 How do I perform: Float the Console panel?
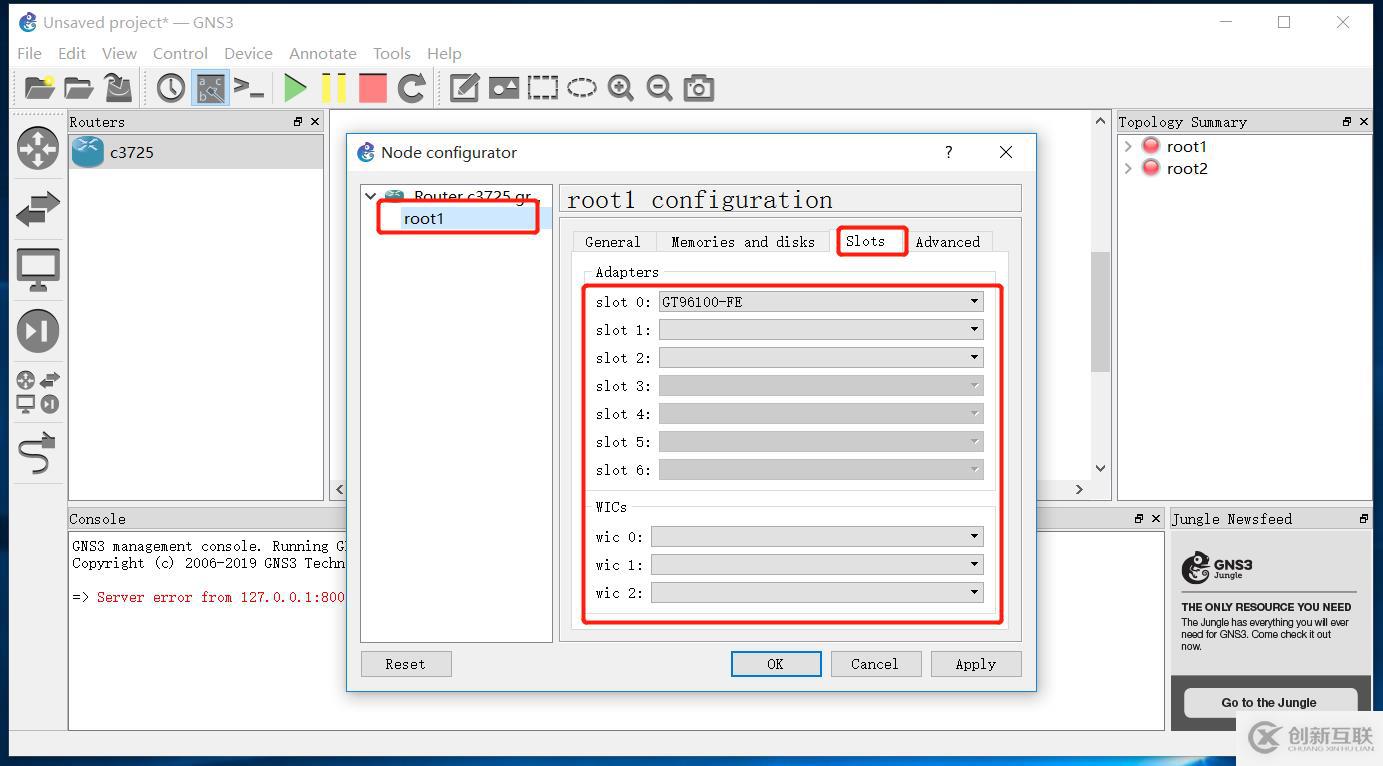1139,519
